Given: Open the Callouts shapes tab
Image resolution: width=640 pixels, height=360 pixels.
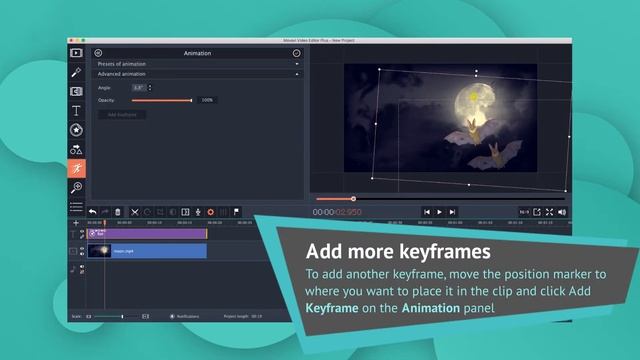Looking at the screenshot, I should click(76, 149).
